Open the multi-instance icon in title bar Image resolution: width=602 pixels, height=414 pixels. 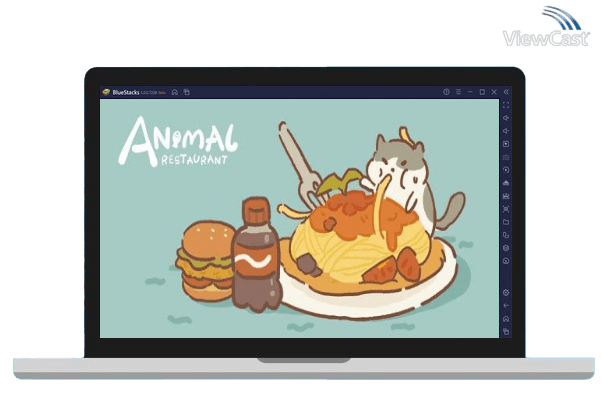(187, 92)
